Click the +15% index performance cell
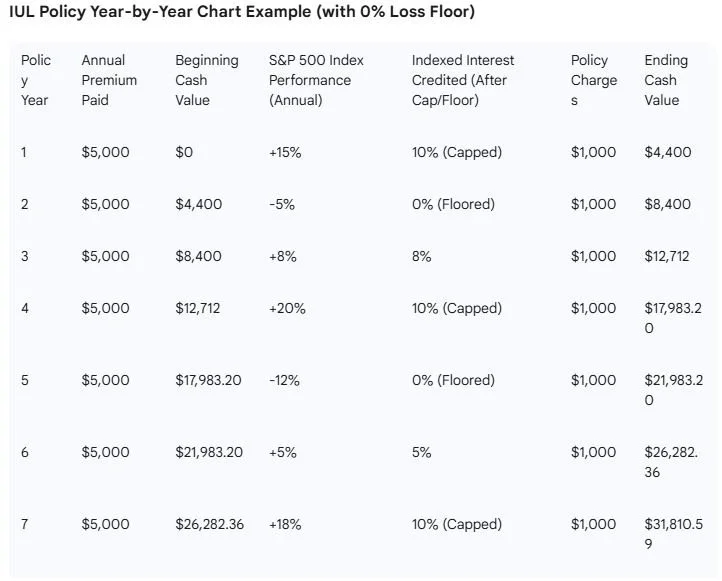Screen dimensions: 722x581 point(285,152)
